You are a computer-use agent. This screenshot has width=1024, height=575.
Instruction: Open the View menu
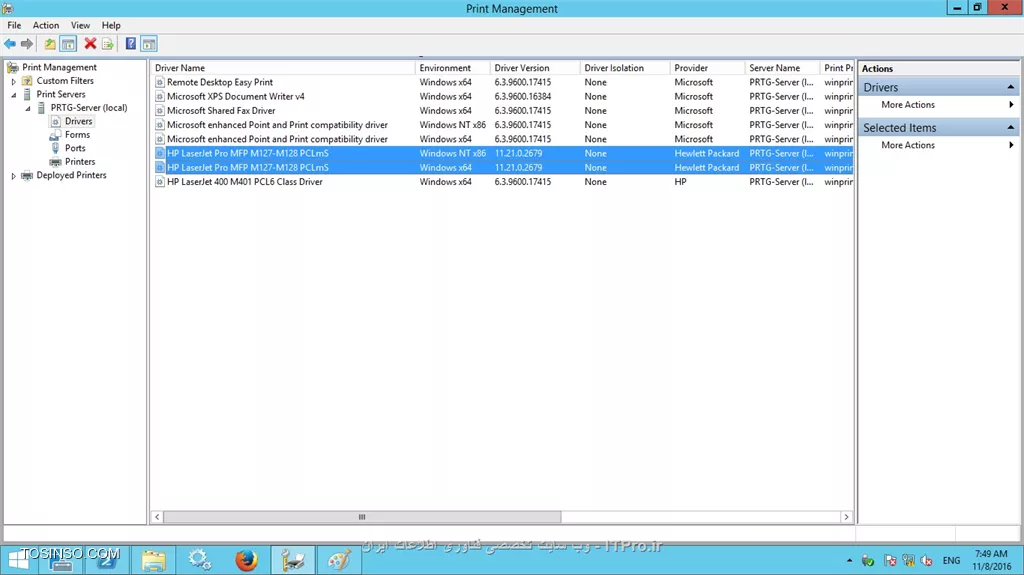(80, 25)
